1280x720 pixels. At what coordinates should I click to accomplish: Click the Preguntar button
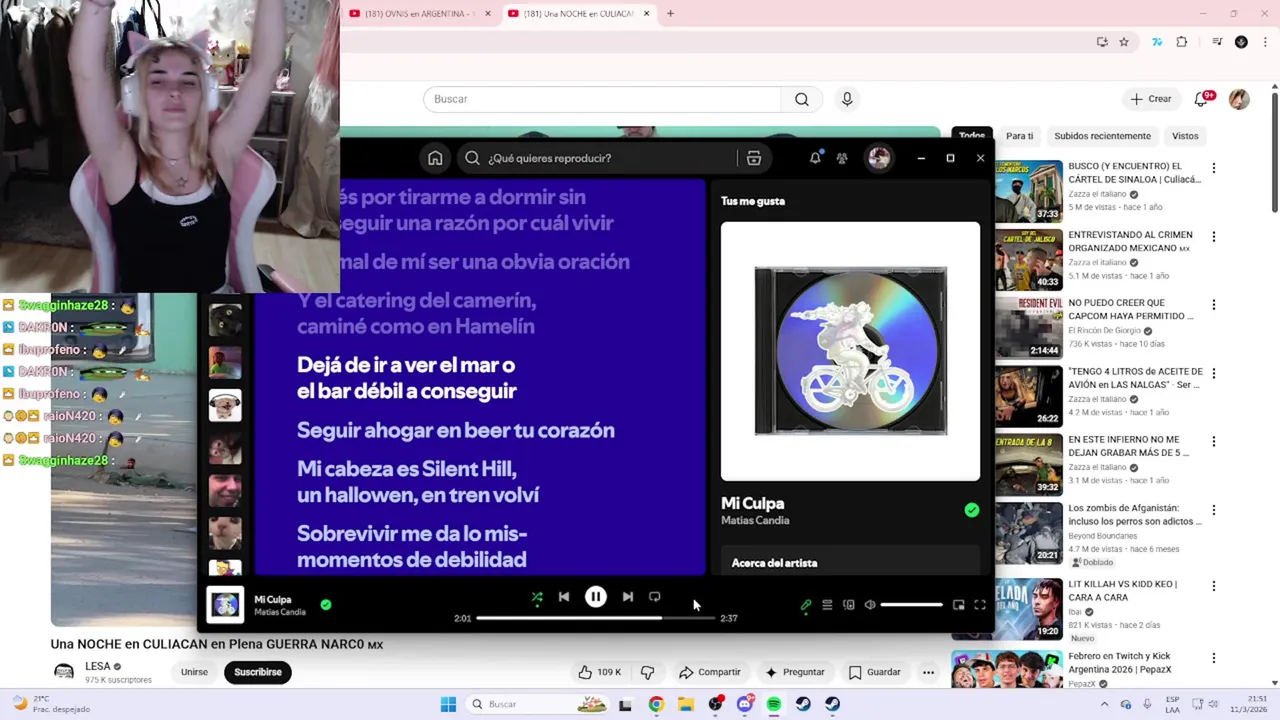(x=795, y=672)
